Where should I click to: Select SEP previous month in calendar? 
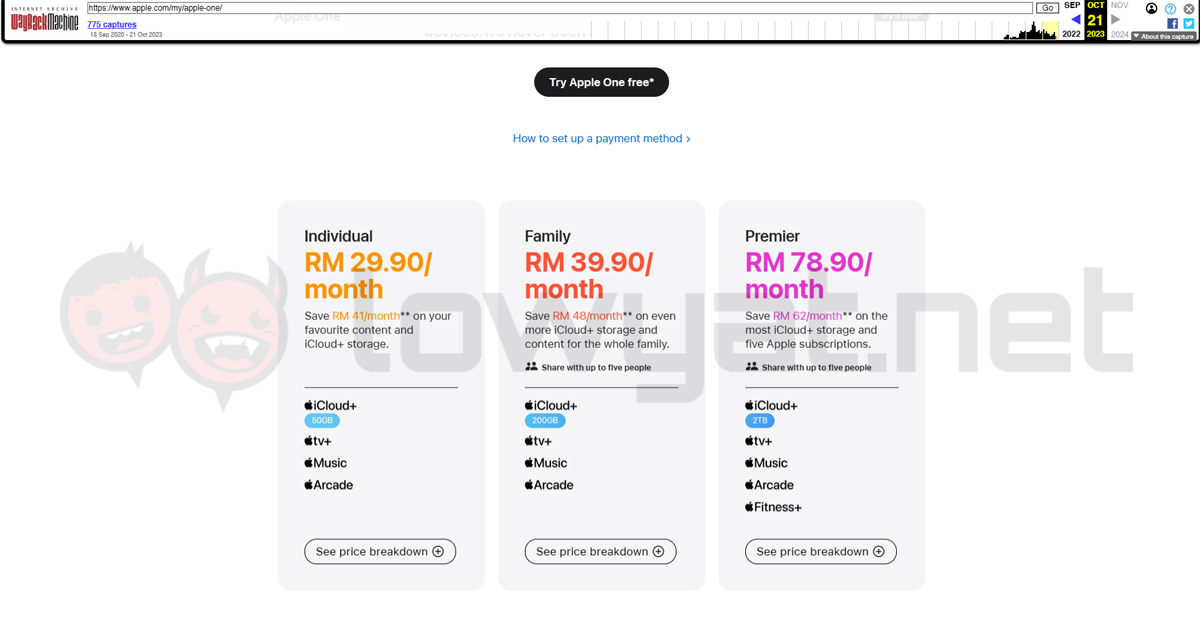coord(1072,5)
